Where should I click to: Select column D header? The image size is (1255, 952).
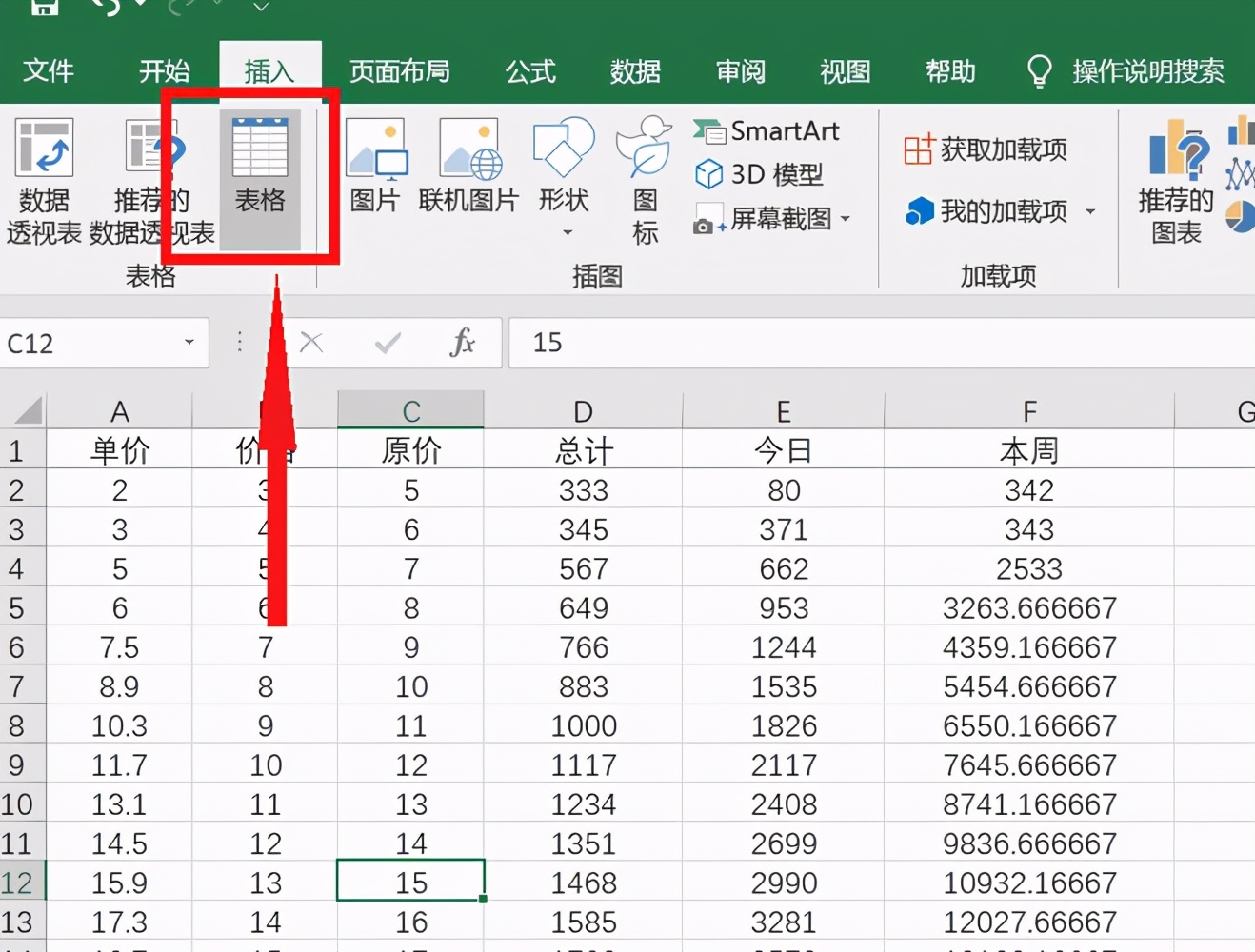583,411
